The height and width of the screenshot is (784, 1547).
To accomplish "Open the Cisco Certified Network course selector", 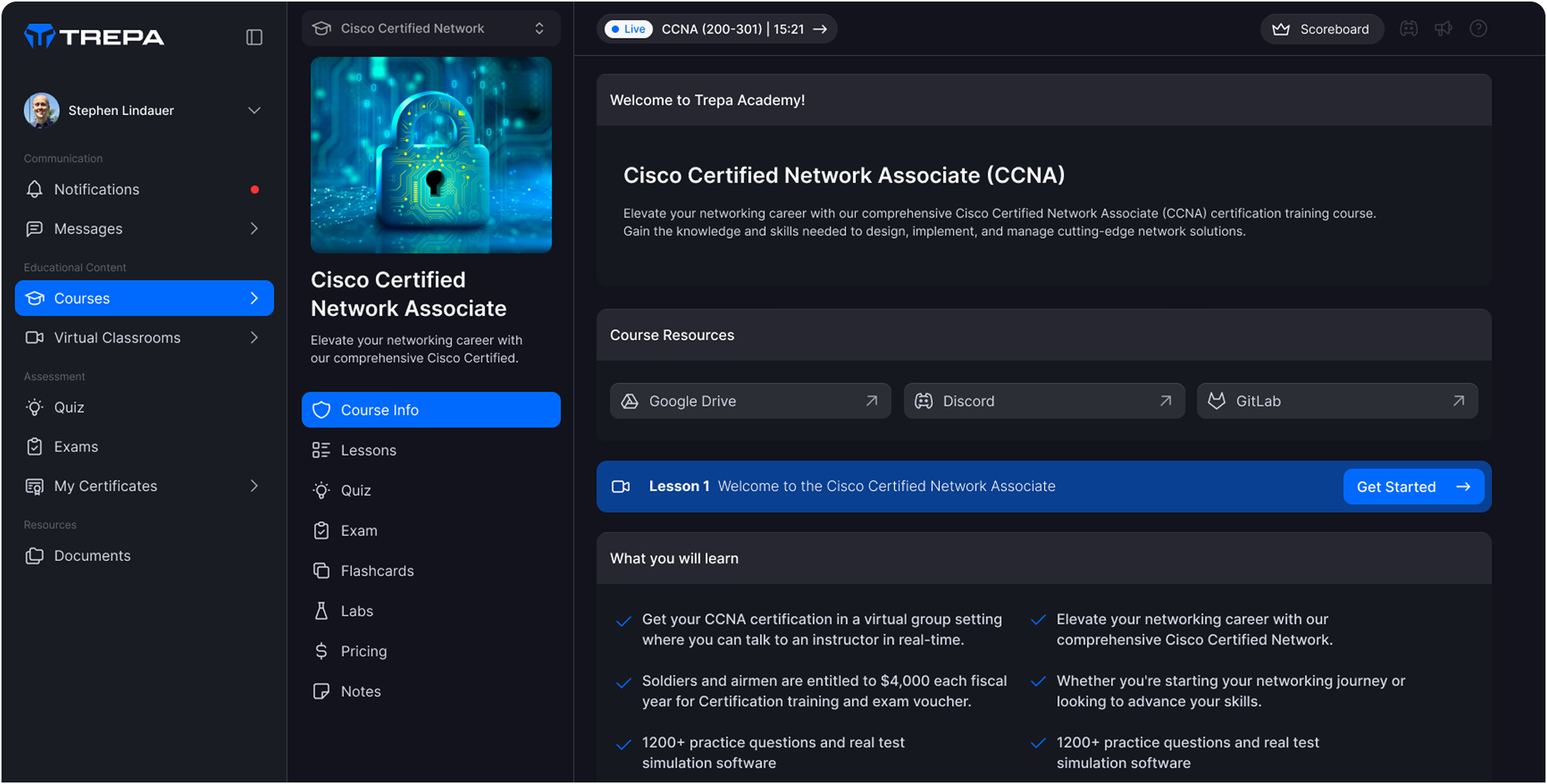I will coord(431,28).
